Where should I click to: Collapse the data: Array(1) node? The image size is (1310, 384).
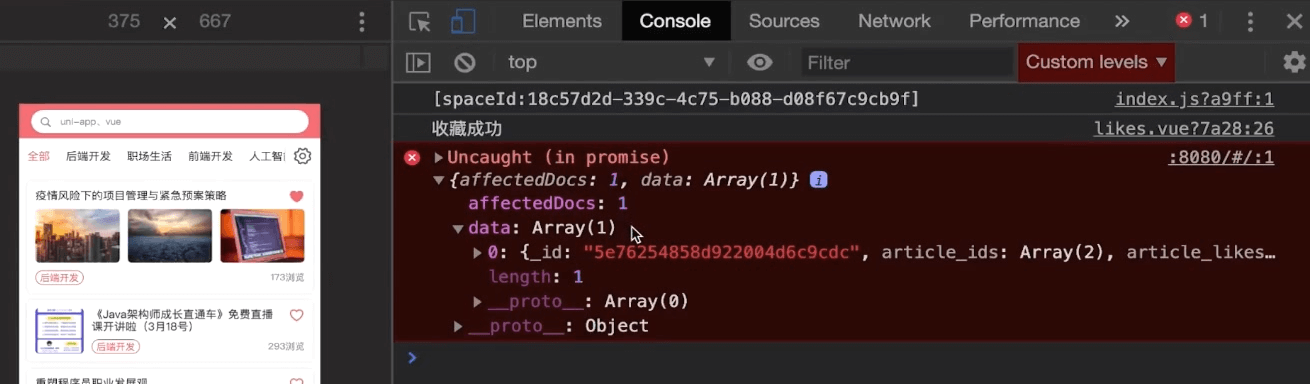(458, 228)
